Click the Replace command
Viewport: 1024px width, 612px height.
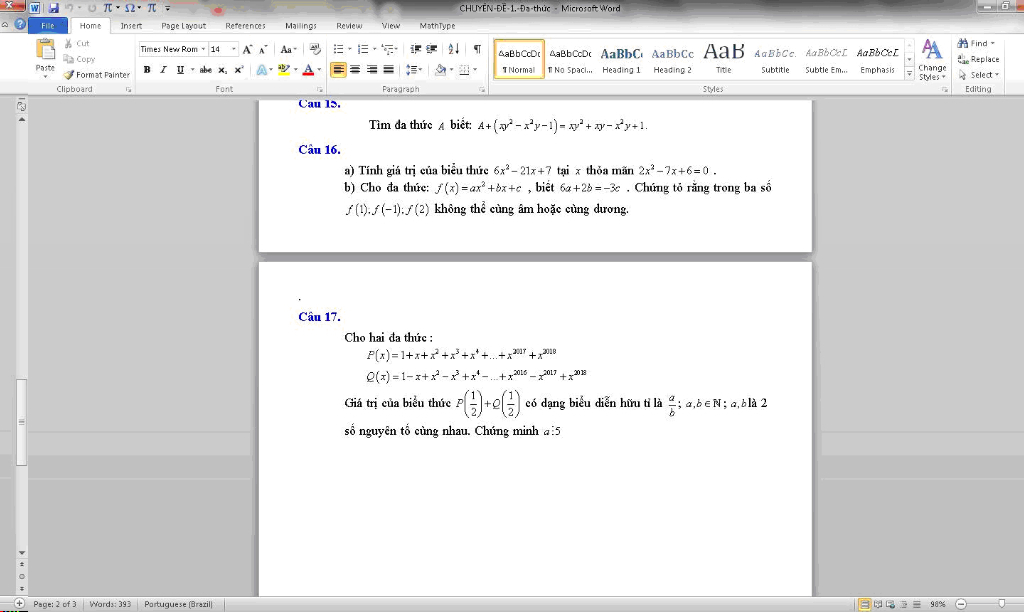(x=978, y=59)
